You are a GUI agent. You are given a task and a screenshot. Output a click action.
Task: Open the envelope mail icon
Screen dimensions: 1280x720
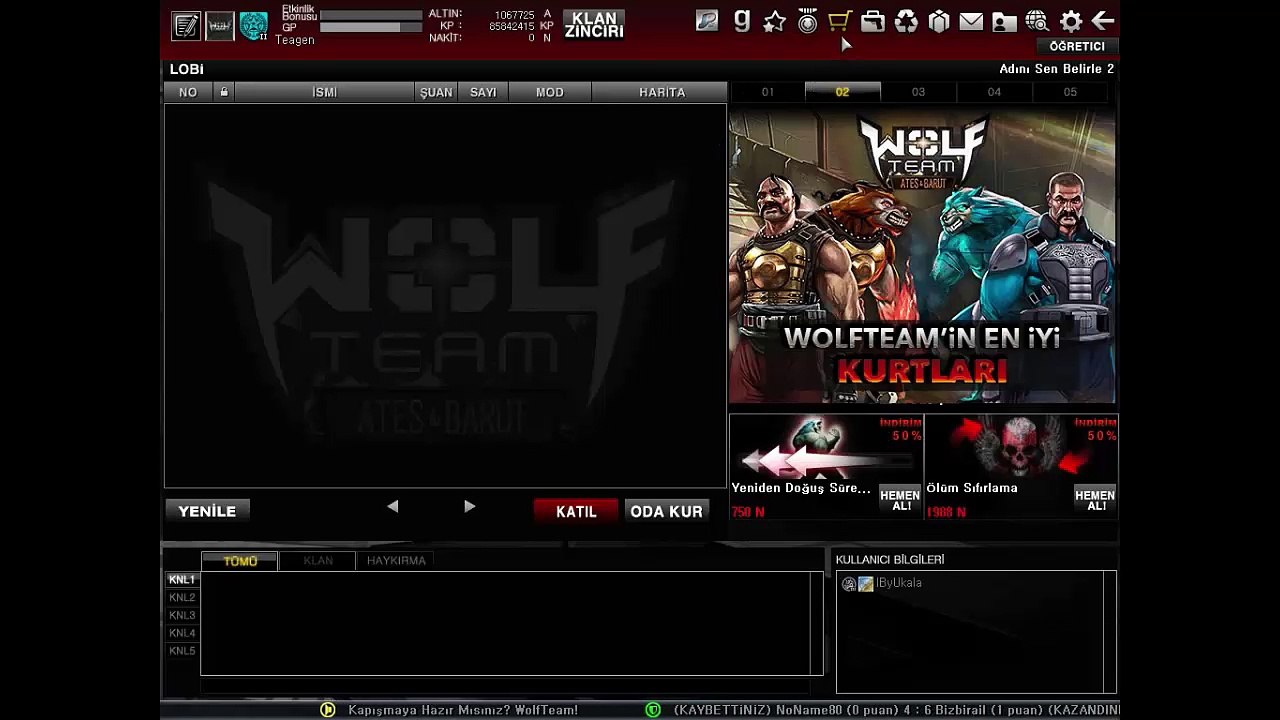point(971,21)
